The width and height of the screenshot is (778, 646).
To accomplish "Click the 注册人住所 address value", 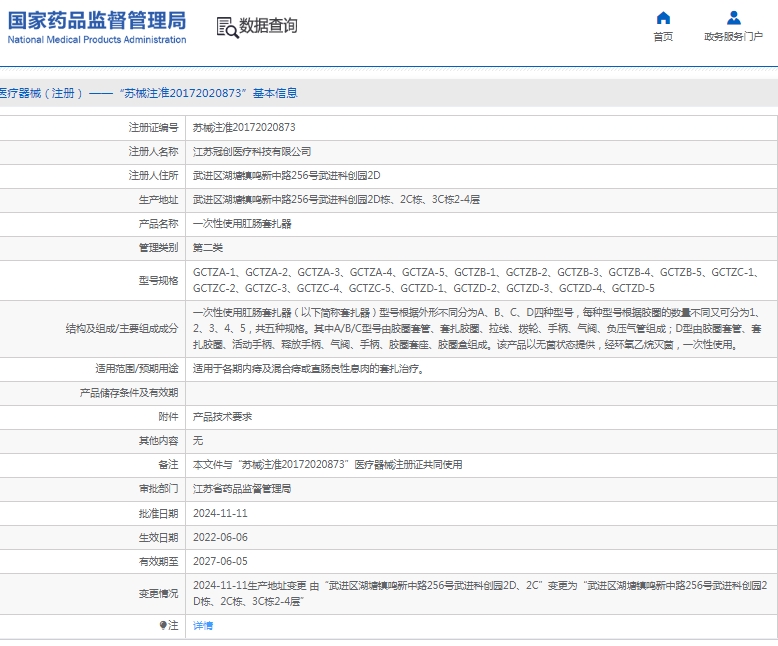I will pyautogui.click(x=287, y=176).
